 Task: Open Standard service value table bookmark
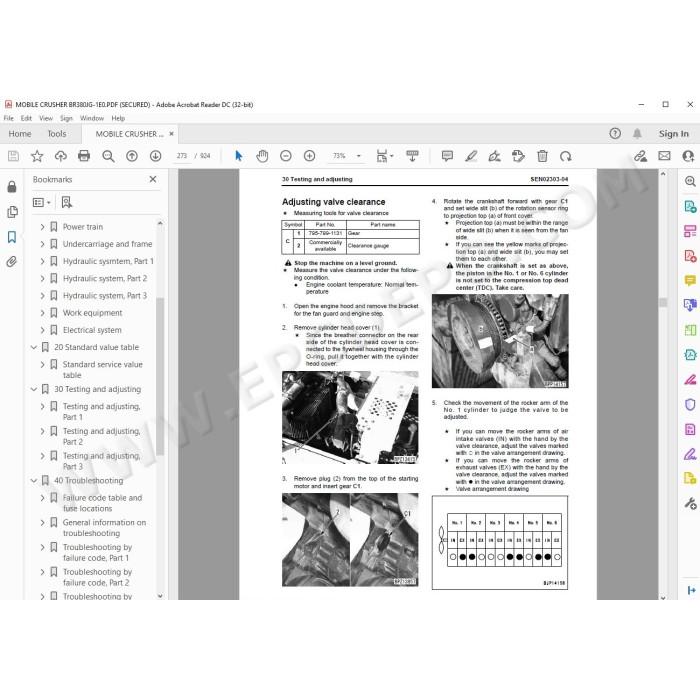click(102, 370)
